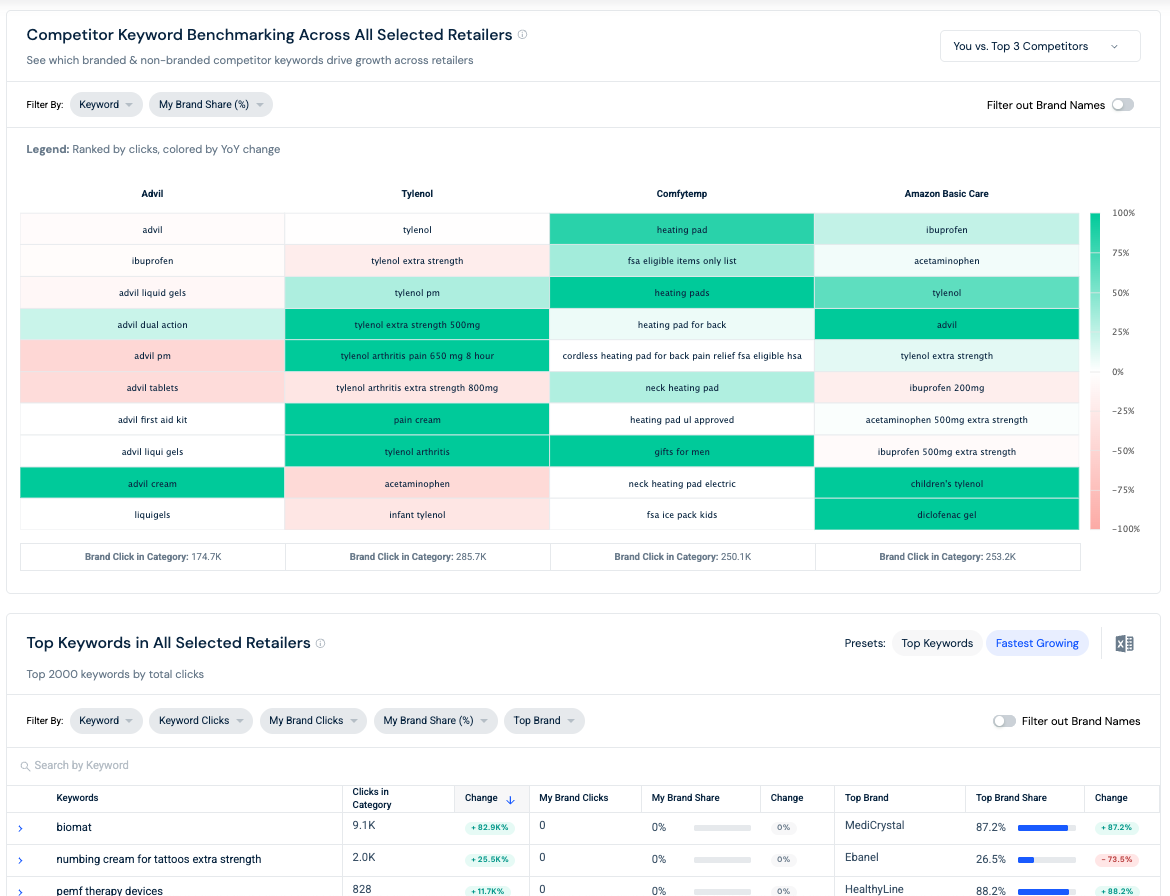Screen dimensions: 1170x896
Task: Open You vs. Top 3 Competitors dropdown
Action: click(1039, 46)
